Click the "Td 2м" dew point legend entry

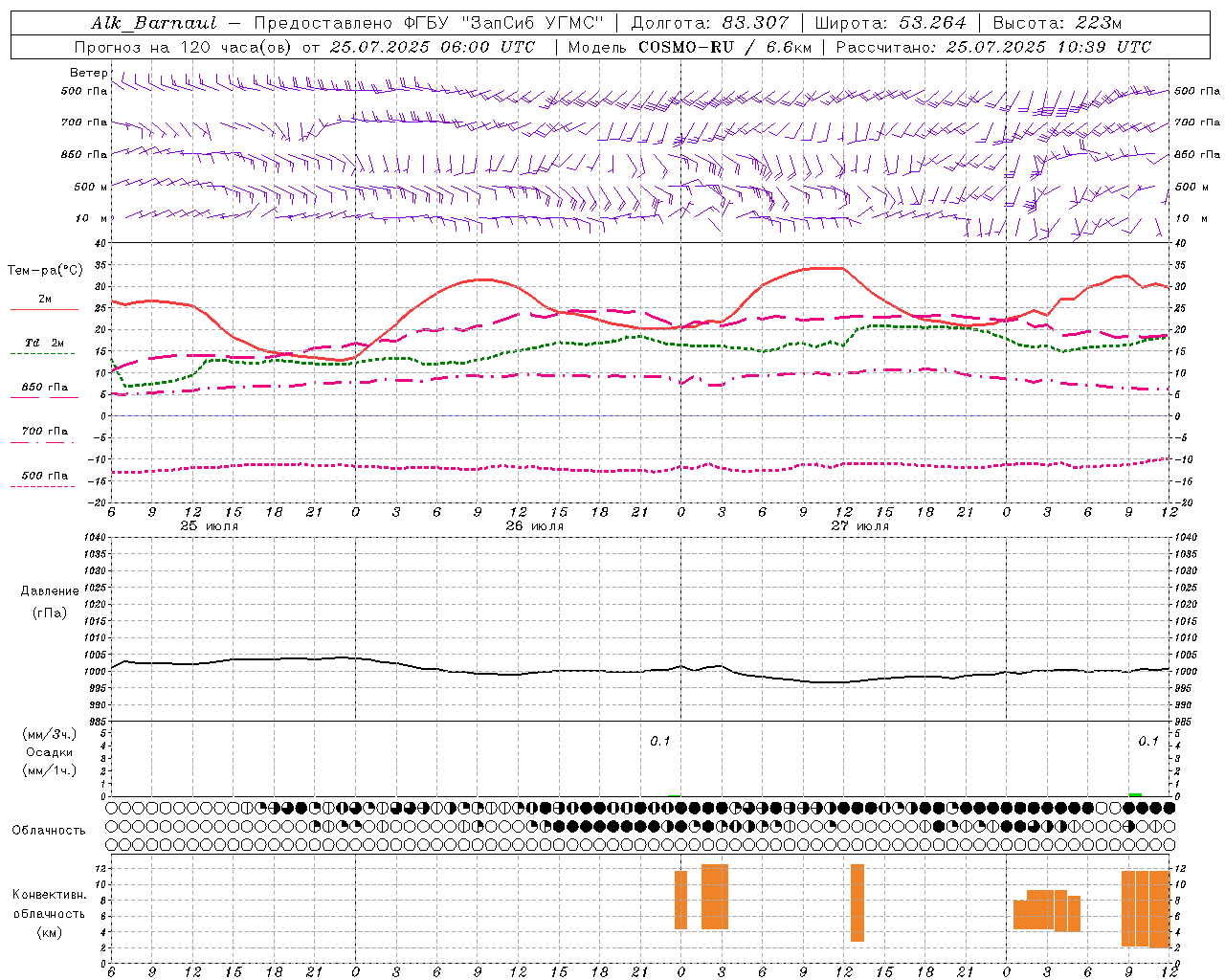pyautogui.click(x=45, y=343)
